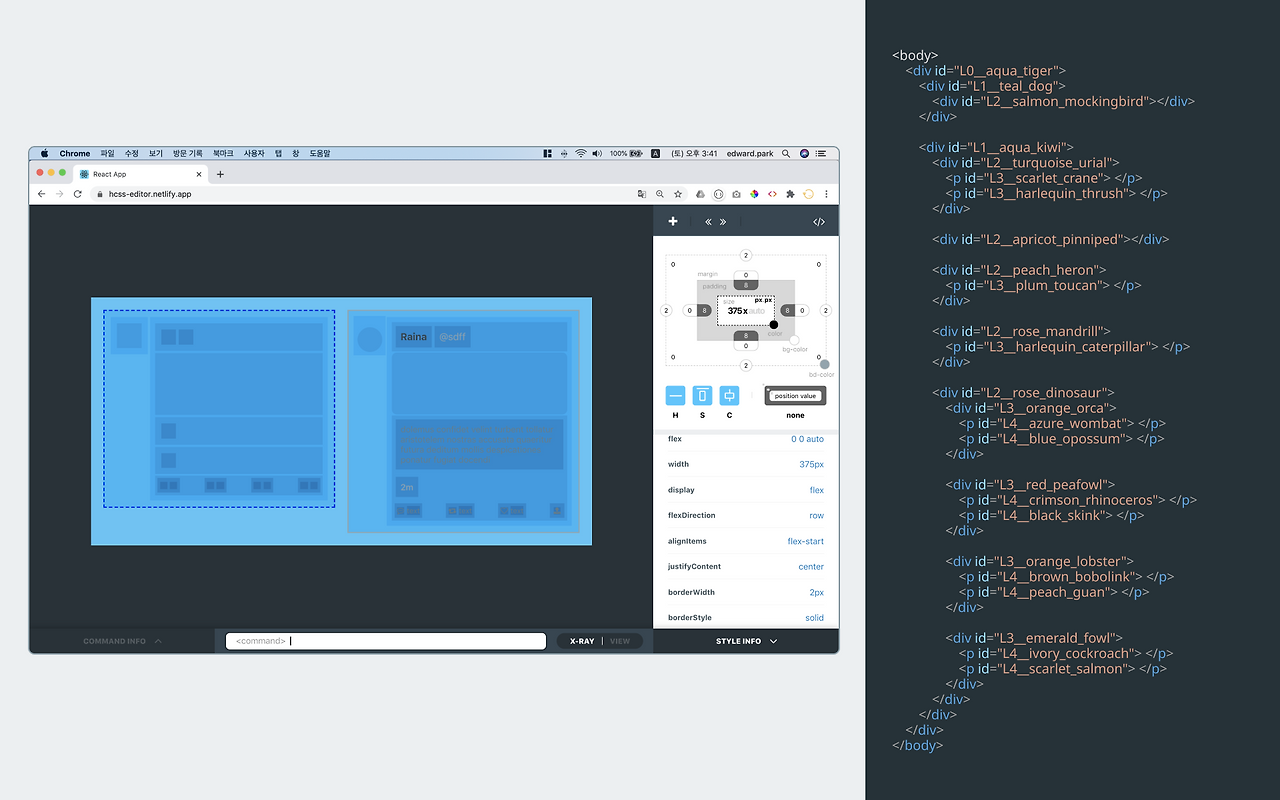Open the Apple menu

coord(44,154)
